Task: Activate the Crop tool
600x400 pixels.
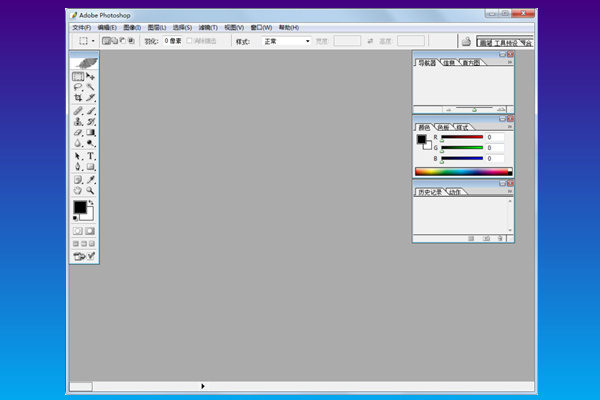Action: click(x=78, y=98)
